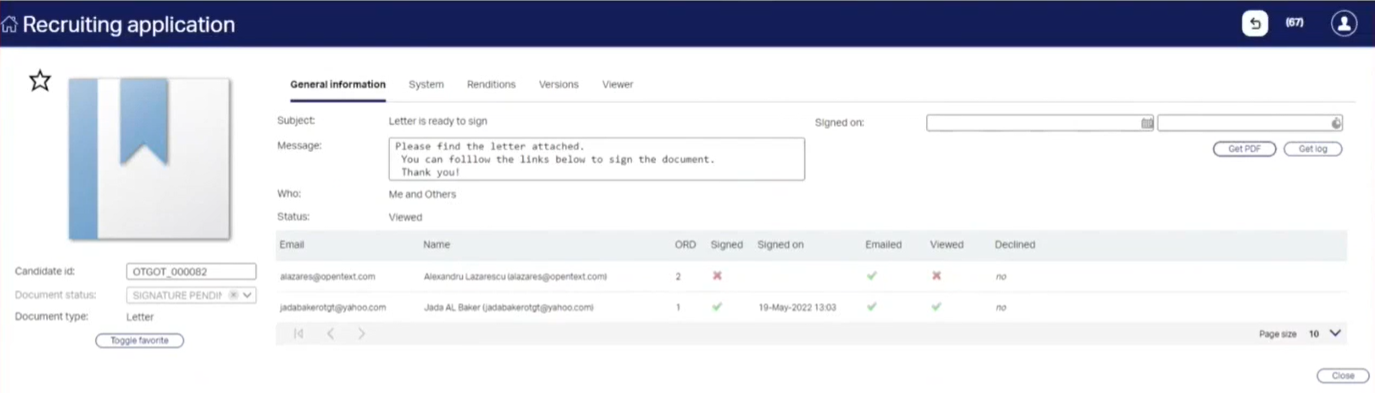Click the 19-May-2022 13:03 cell
Screen dimensions: 1375x393
(x=797, y=307)
